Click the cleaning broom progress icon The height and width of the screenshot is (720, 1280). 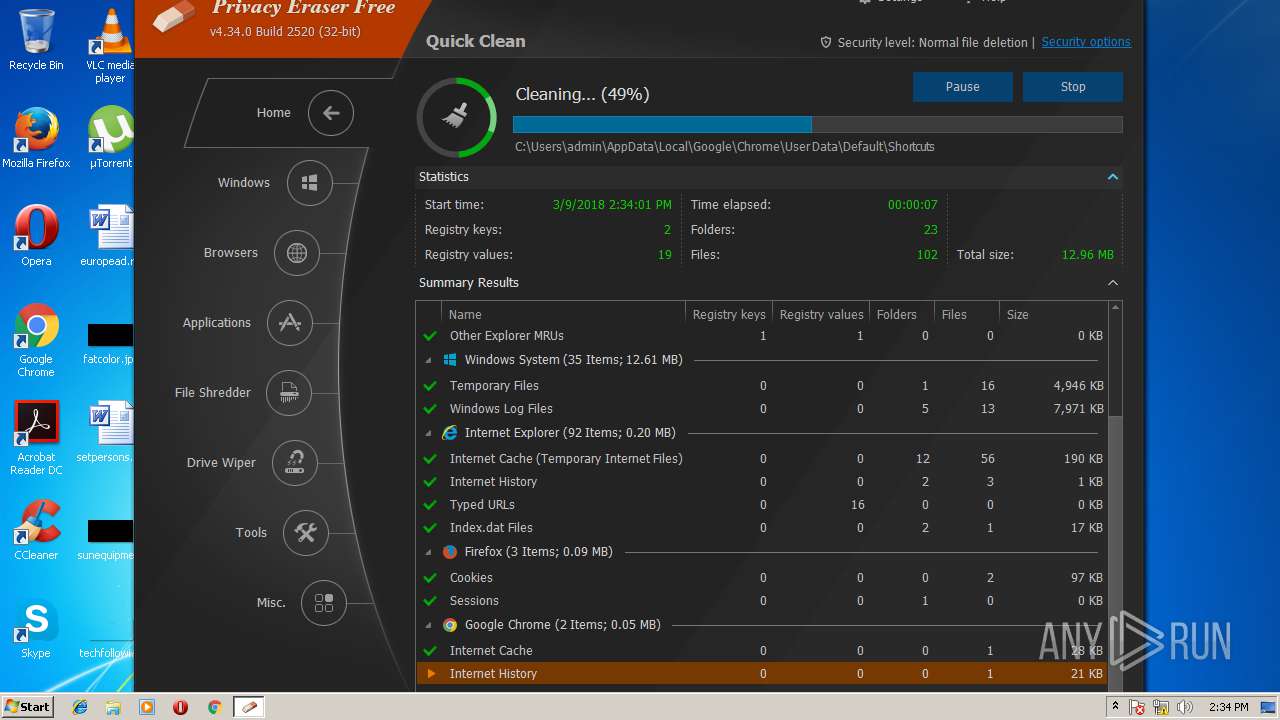click(456, 117)
